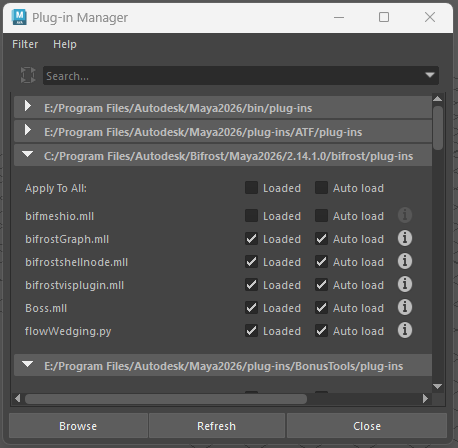
Task: Uncheck Auto load for bifrostshellnode.mll
Action: pos(321,262)
